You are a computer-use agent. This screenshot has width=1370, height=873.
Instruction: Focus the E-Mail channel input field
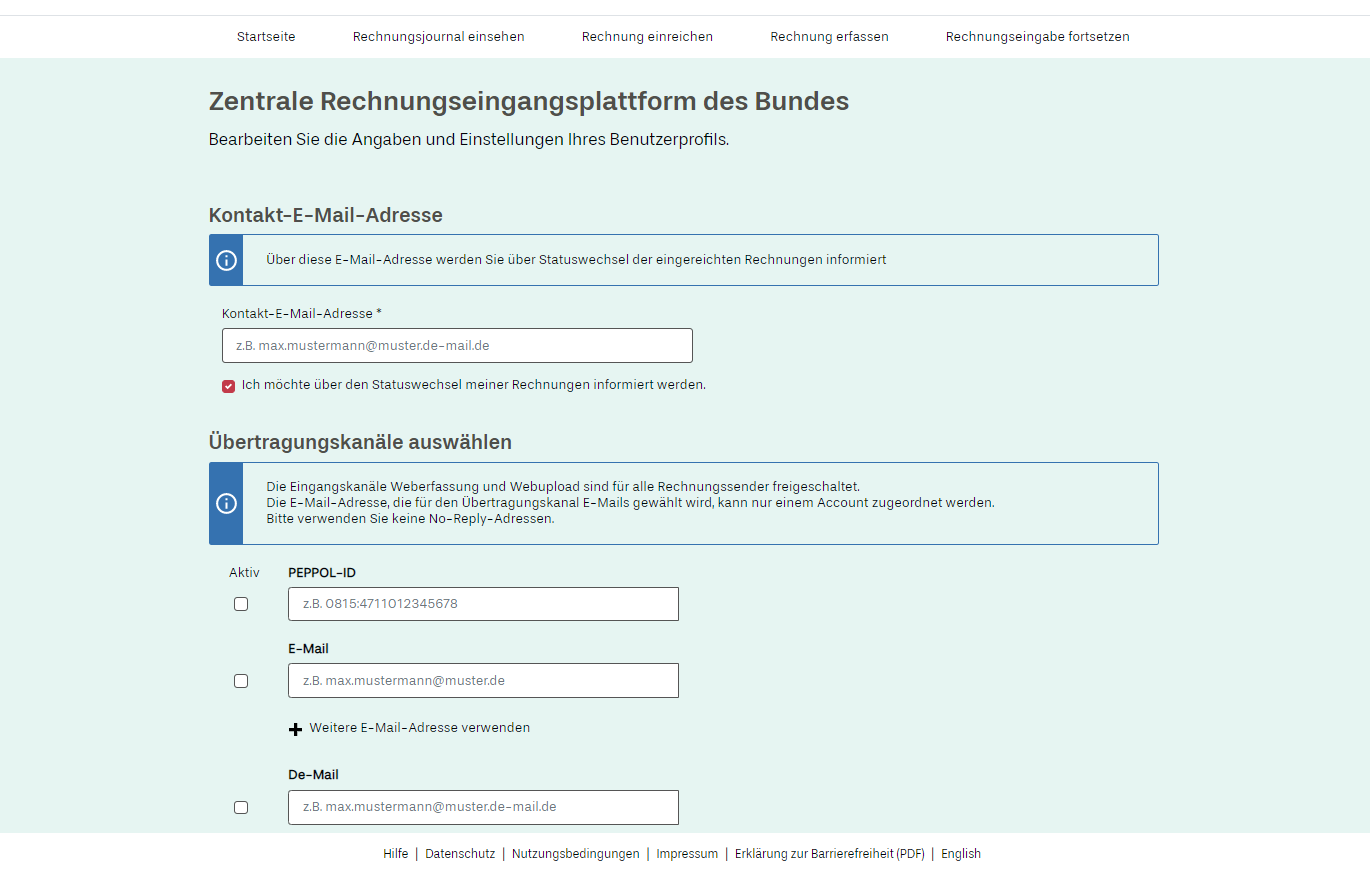(483, 681)
